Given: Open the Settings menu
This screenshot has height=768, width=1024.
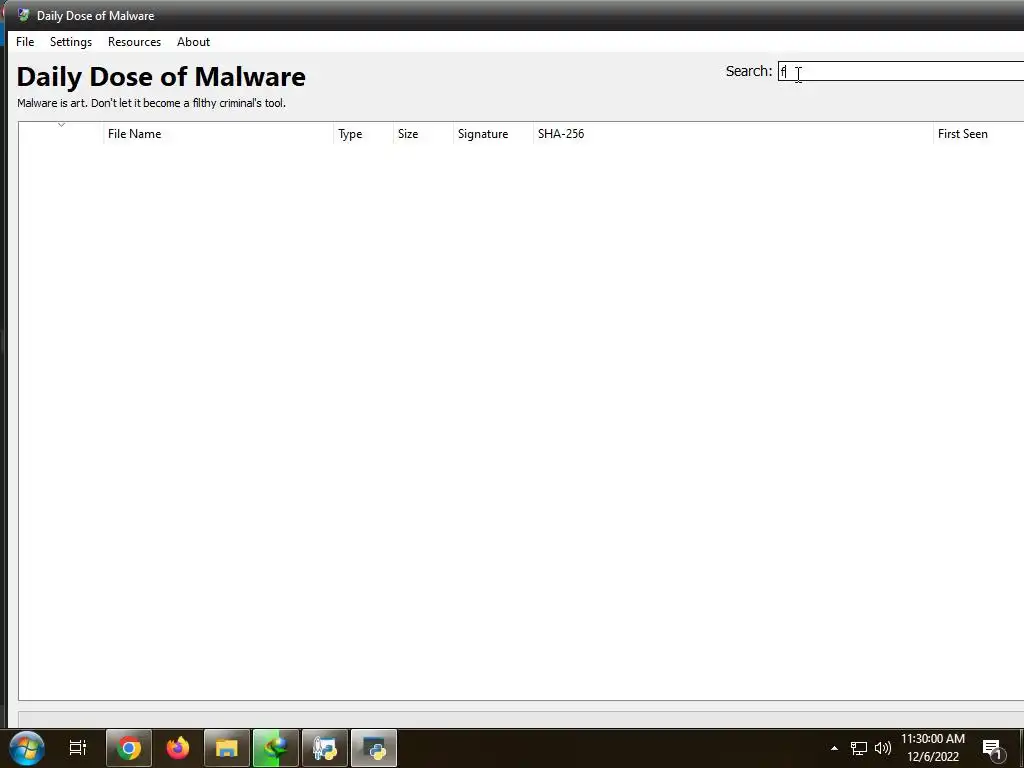Looking at the screenshot, I should tap(71, 42).
